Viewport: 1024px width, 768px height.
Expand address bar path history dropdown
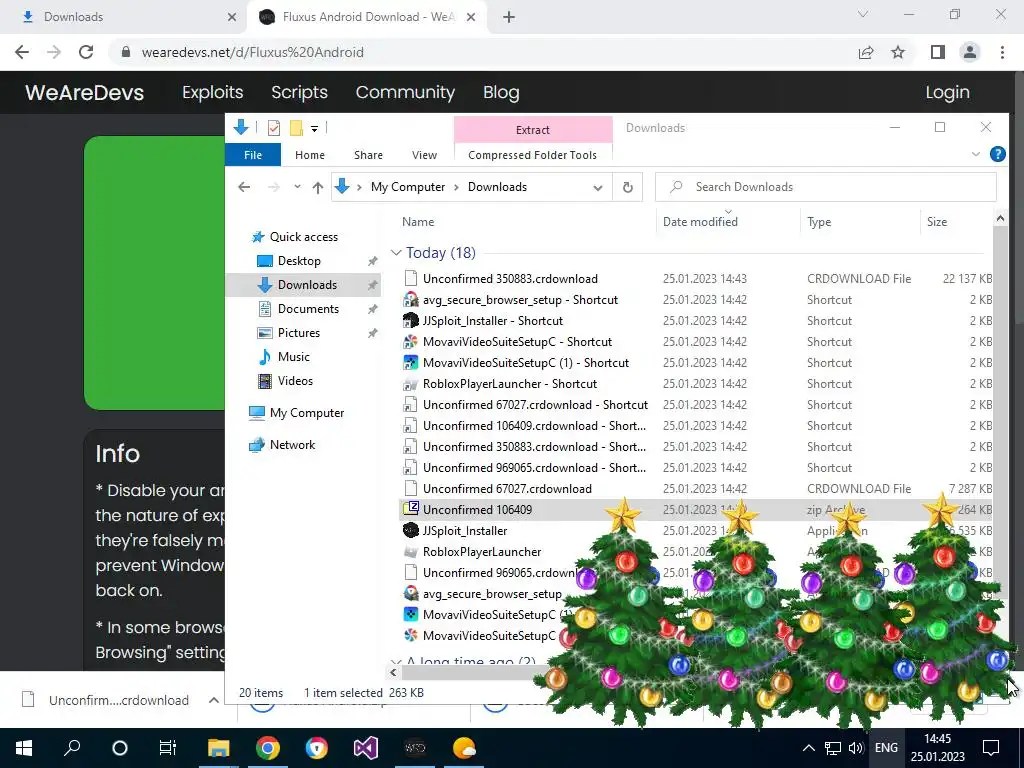[x=598, y=187]
